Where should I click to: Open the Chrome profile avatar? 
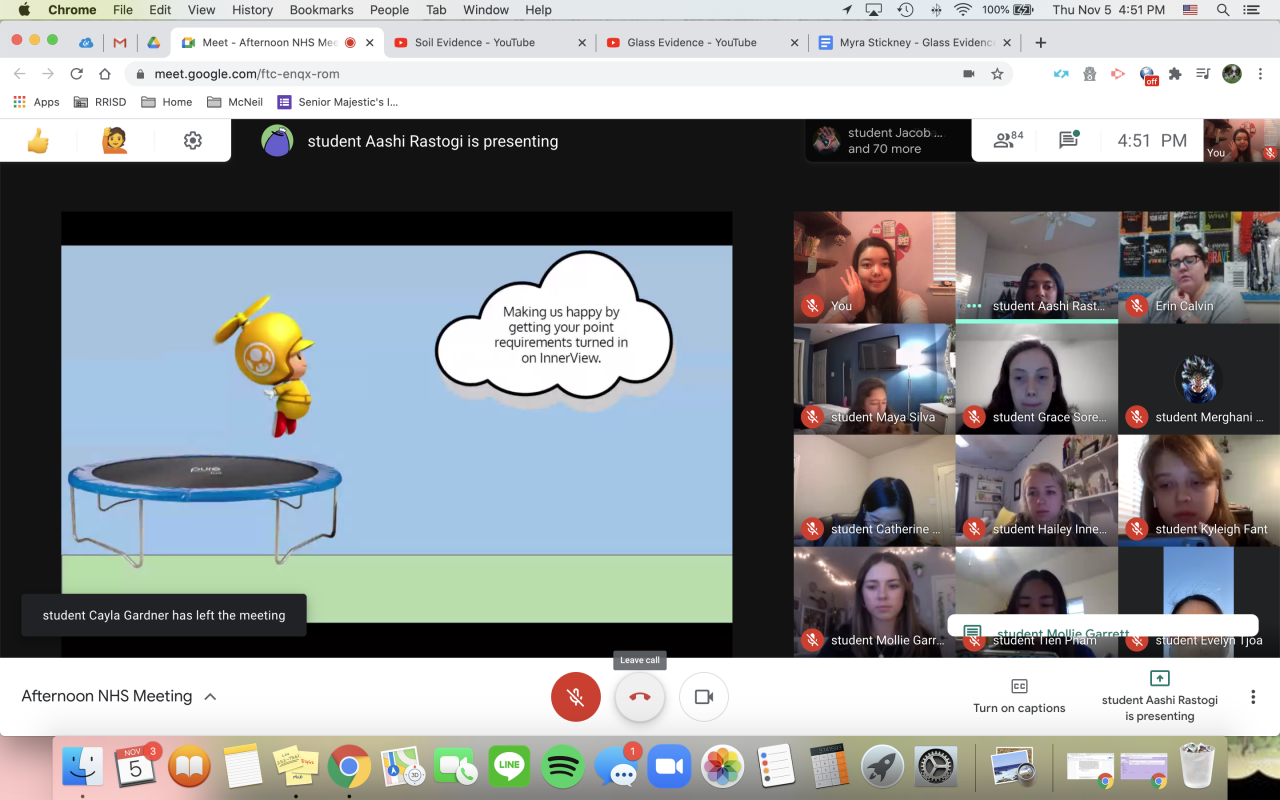[1232, 74]
